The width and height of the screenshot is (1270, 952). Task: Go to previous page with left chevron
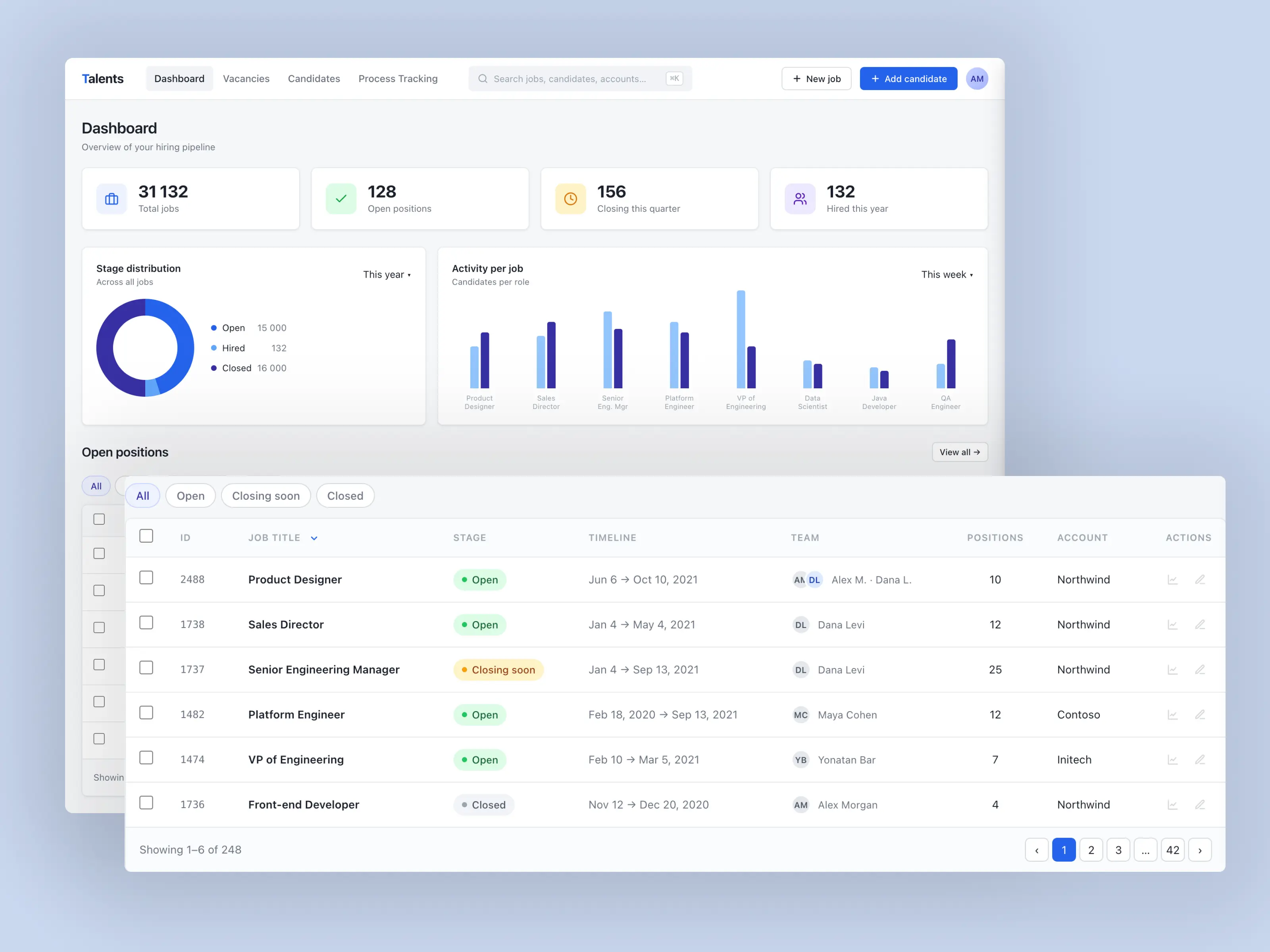click(1036, 850)
